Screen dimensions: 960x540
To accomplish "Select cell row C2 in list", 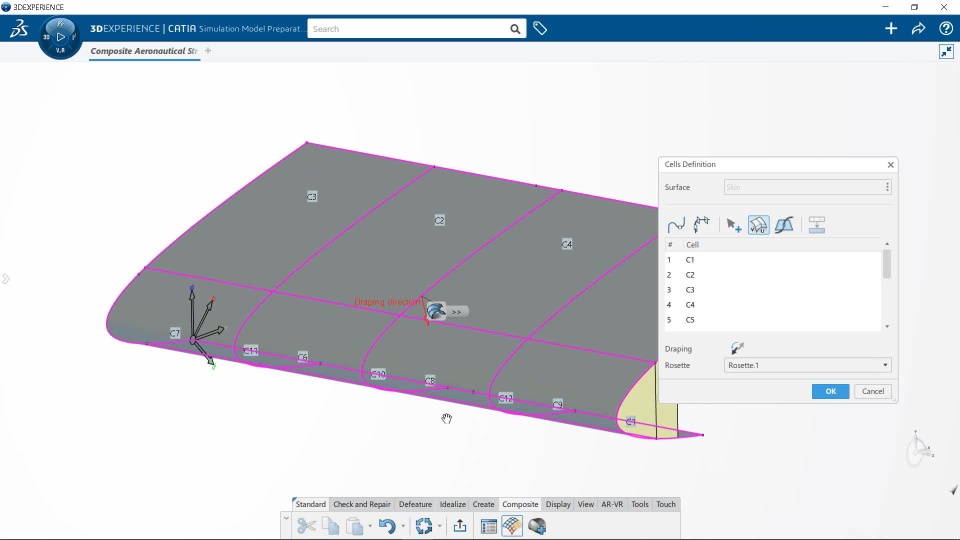I will click(x=773, y=275).
